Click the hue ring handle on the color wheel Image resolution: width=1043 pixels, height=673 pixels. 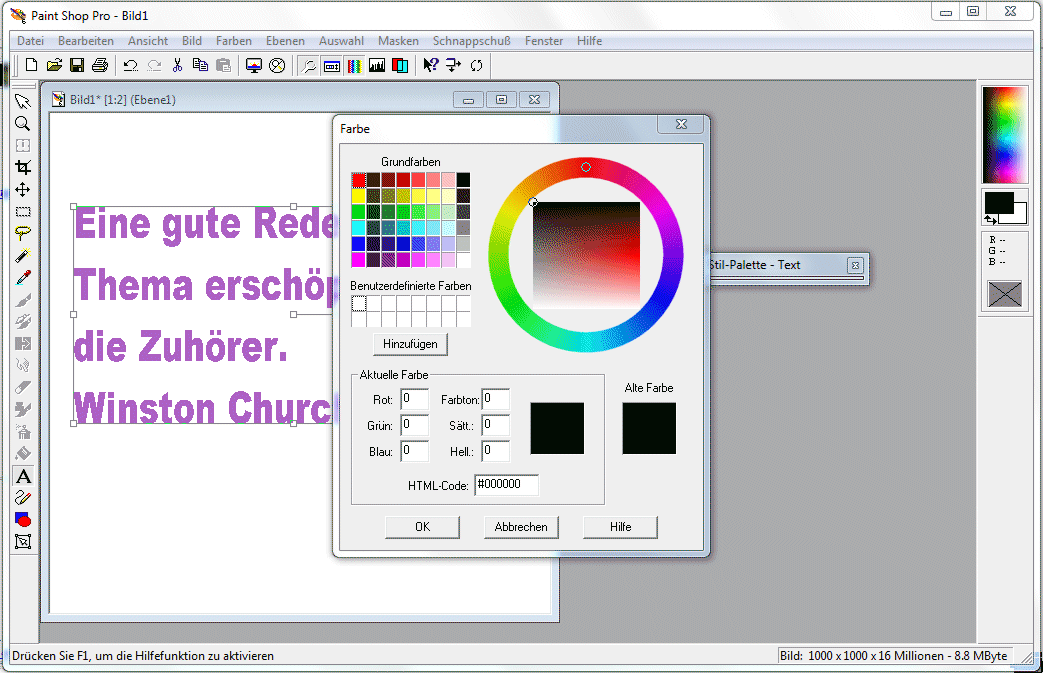[x=585, y=167]
